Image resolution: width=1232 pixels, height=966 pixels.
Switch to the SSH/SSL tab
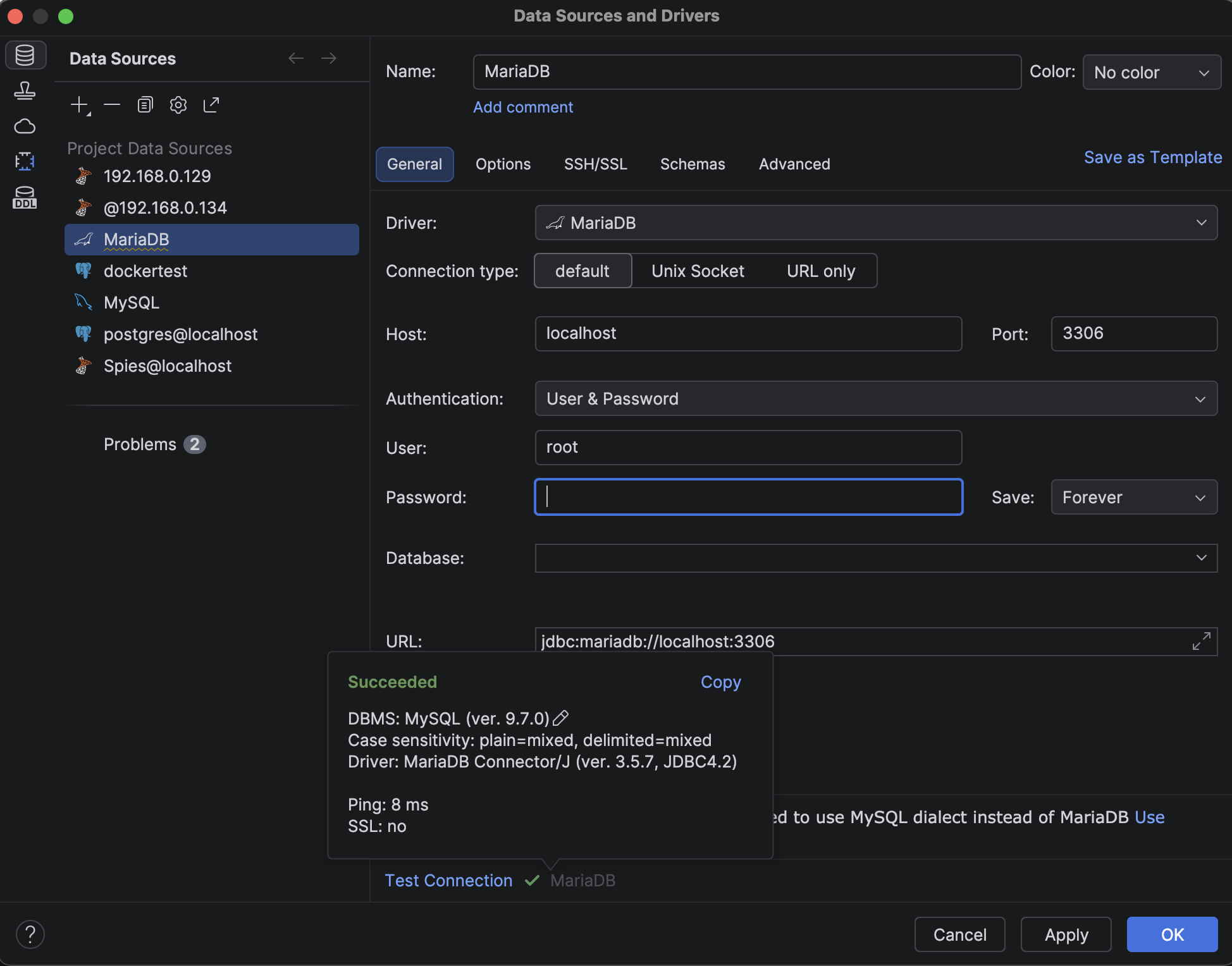(x=596, y=164)
